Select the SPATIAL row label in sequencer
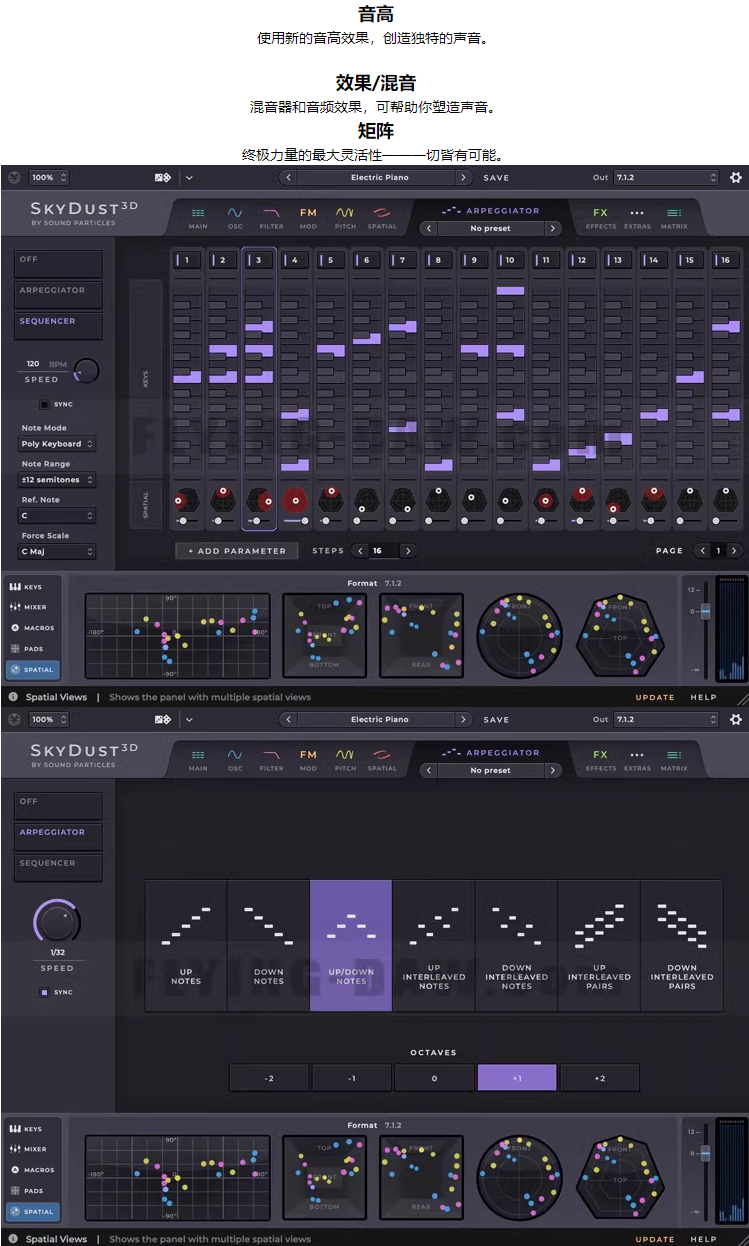This screenshot has height=1246, width=749. click(x=146, y=504)
